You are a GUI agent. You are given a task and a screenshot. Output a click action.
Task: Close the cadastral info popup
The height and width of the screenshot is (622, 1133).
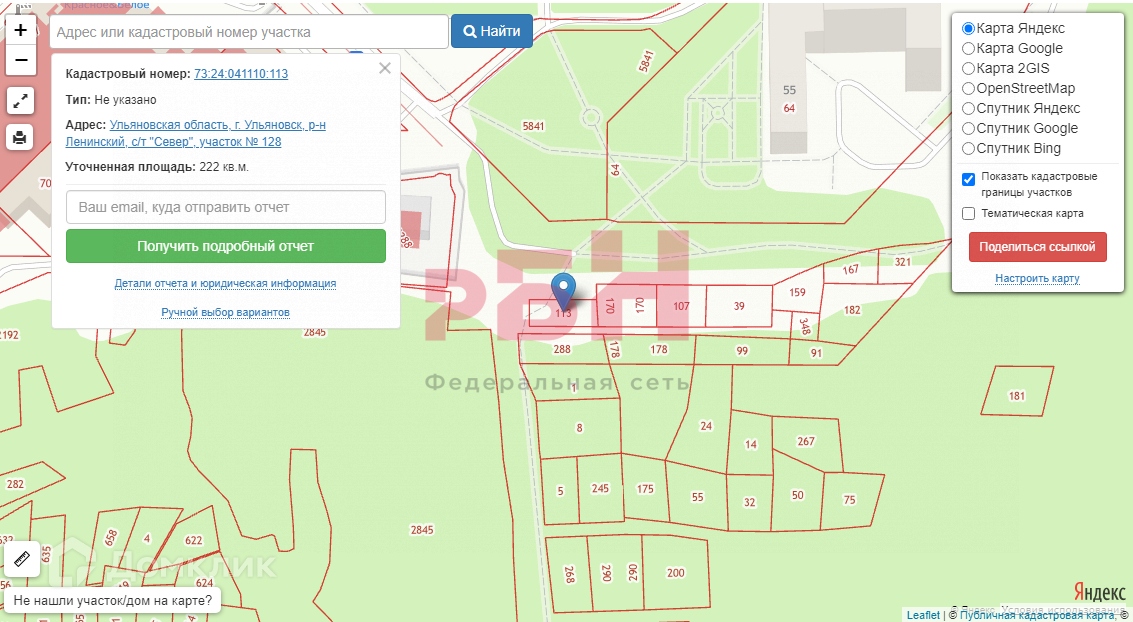pyautogui.click(x=385, y=69)
